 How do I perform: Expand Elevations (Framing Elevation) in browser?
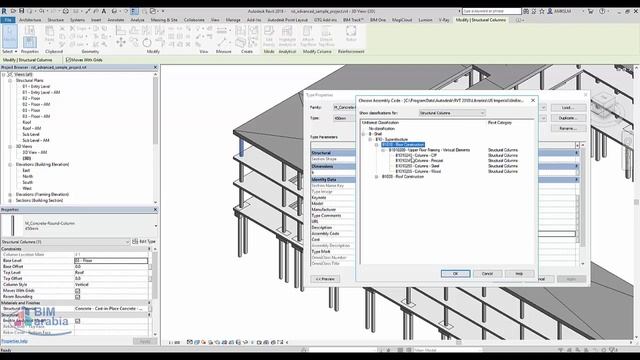10,195
